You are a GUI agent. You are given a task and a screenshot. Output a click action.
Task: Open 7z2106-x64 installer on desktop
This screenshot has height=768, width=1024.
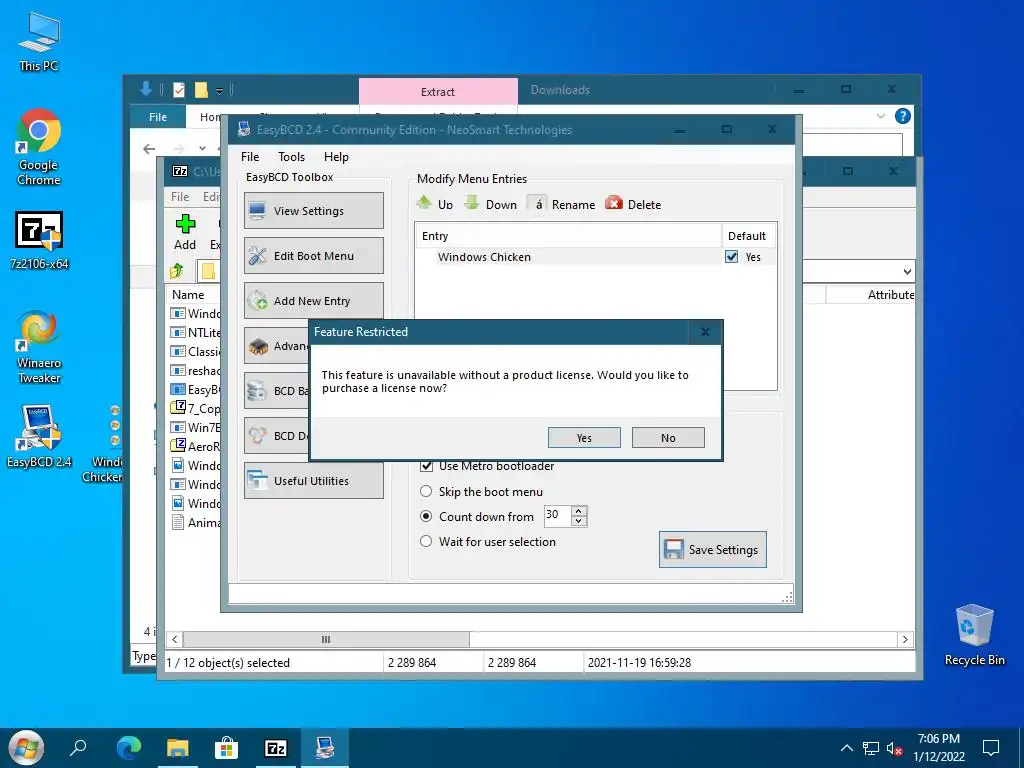(x=39, y=241)
